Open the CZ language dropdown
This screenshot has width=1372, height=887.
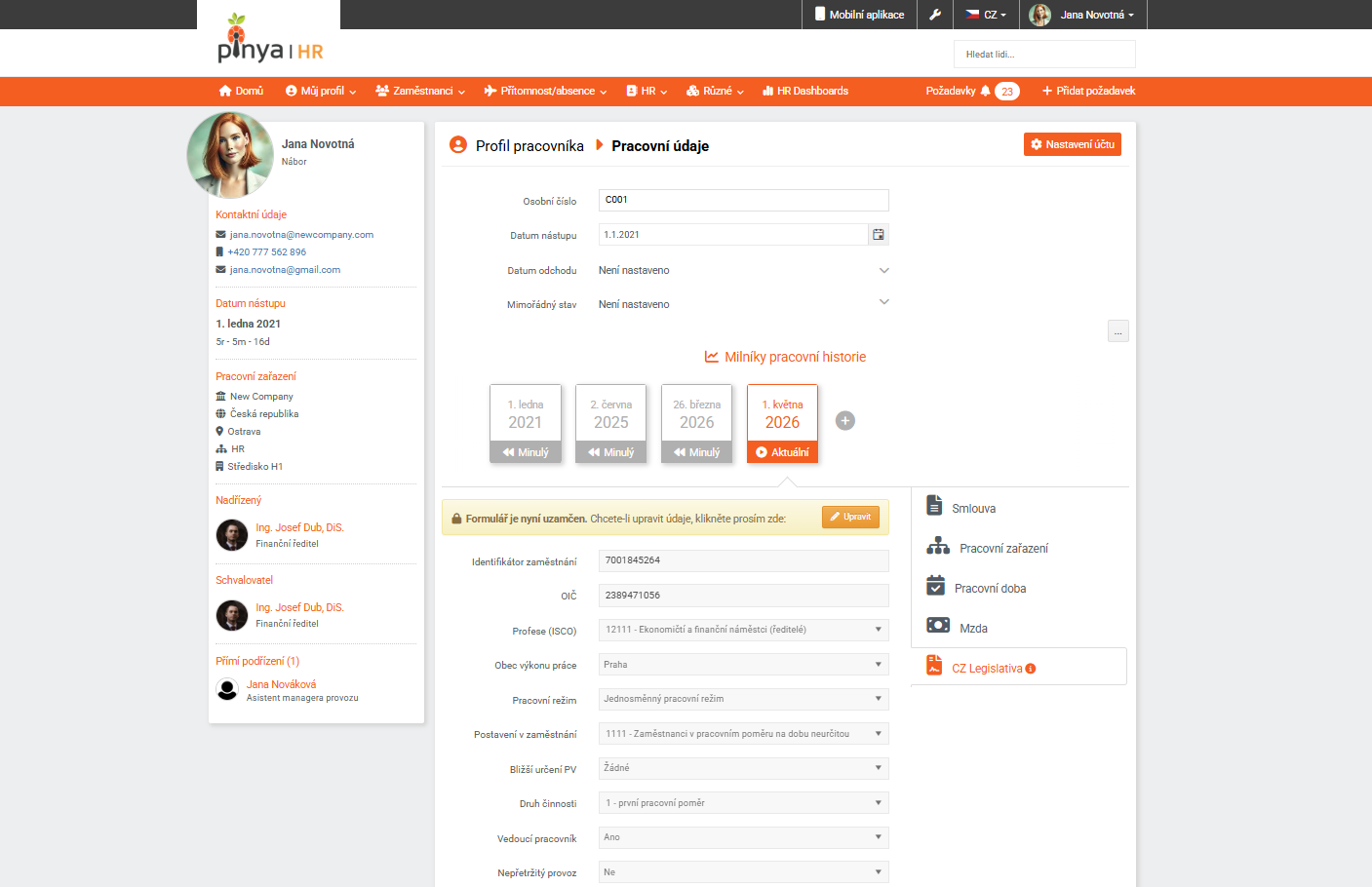pyautogui.click(x=986, y=15)
